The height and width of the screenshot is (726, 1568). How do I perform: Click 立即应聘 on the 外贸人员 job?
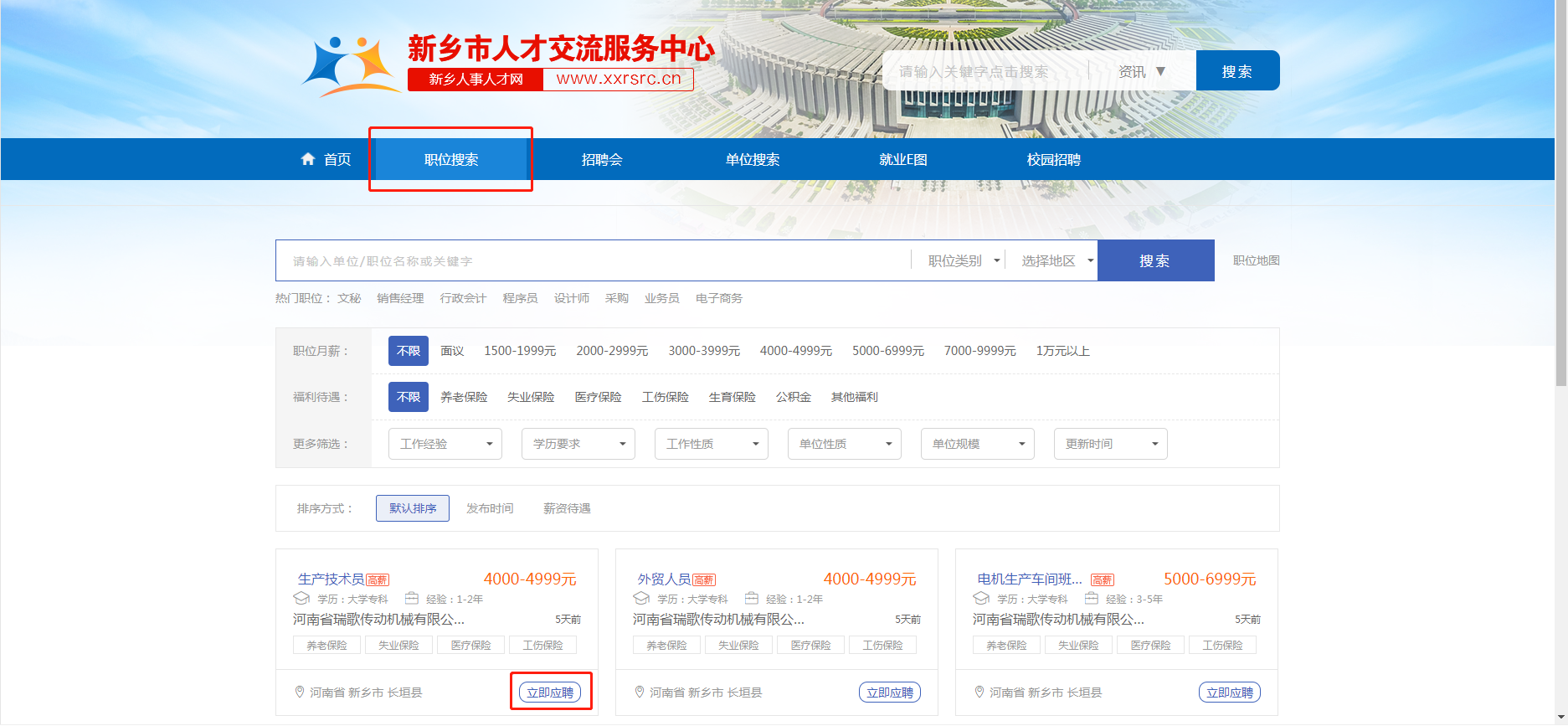[889, 693]
